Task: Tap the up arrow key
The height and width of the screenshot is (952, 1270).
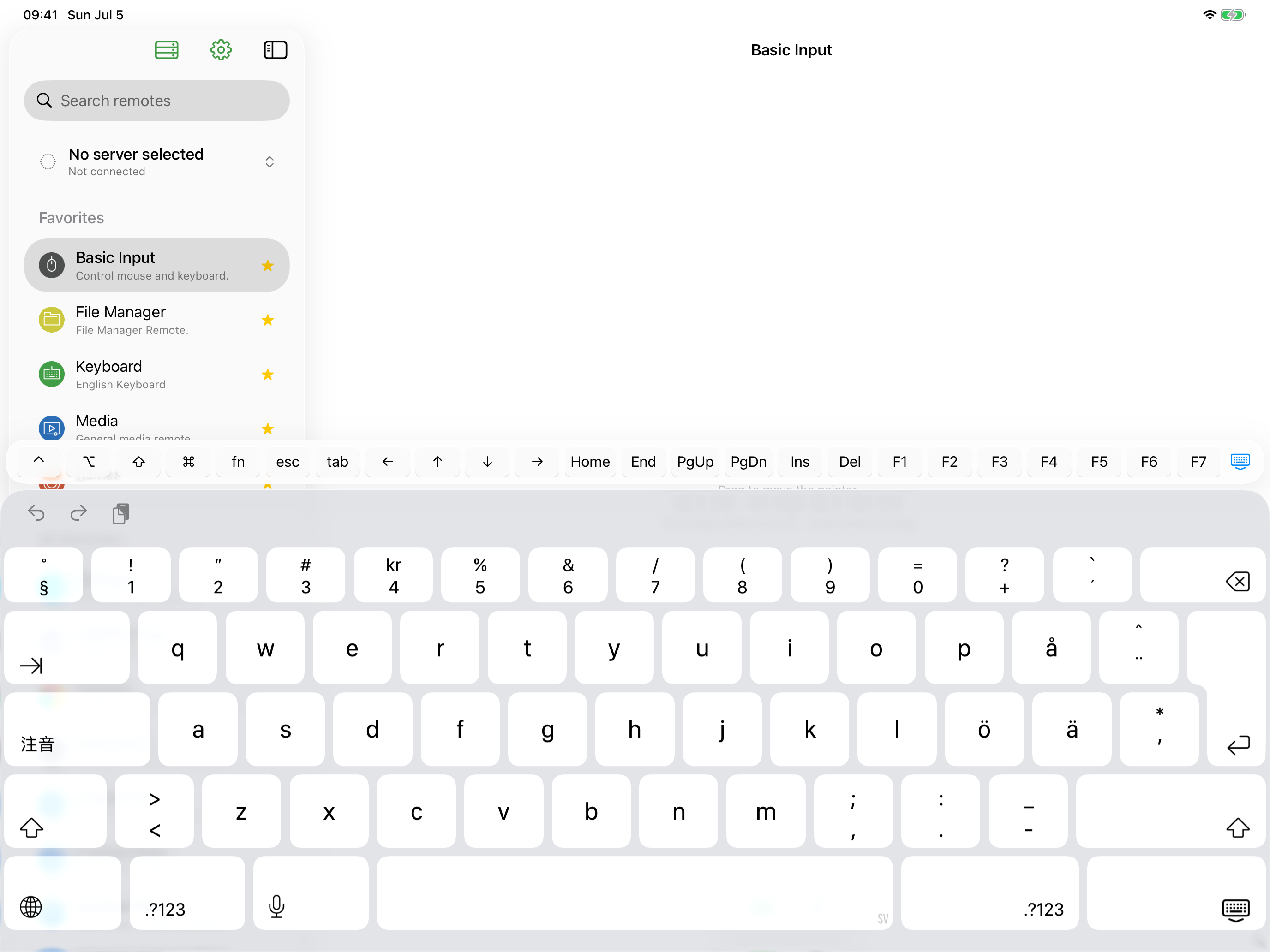Action: click(437, 461)
